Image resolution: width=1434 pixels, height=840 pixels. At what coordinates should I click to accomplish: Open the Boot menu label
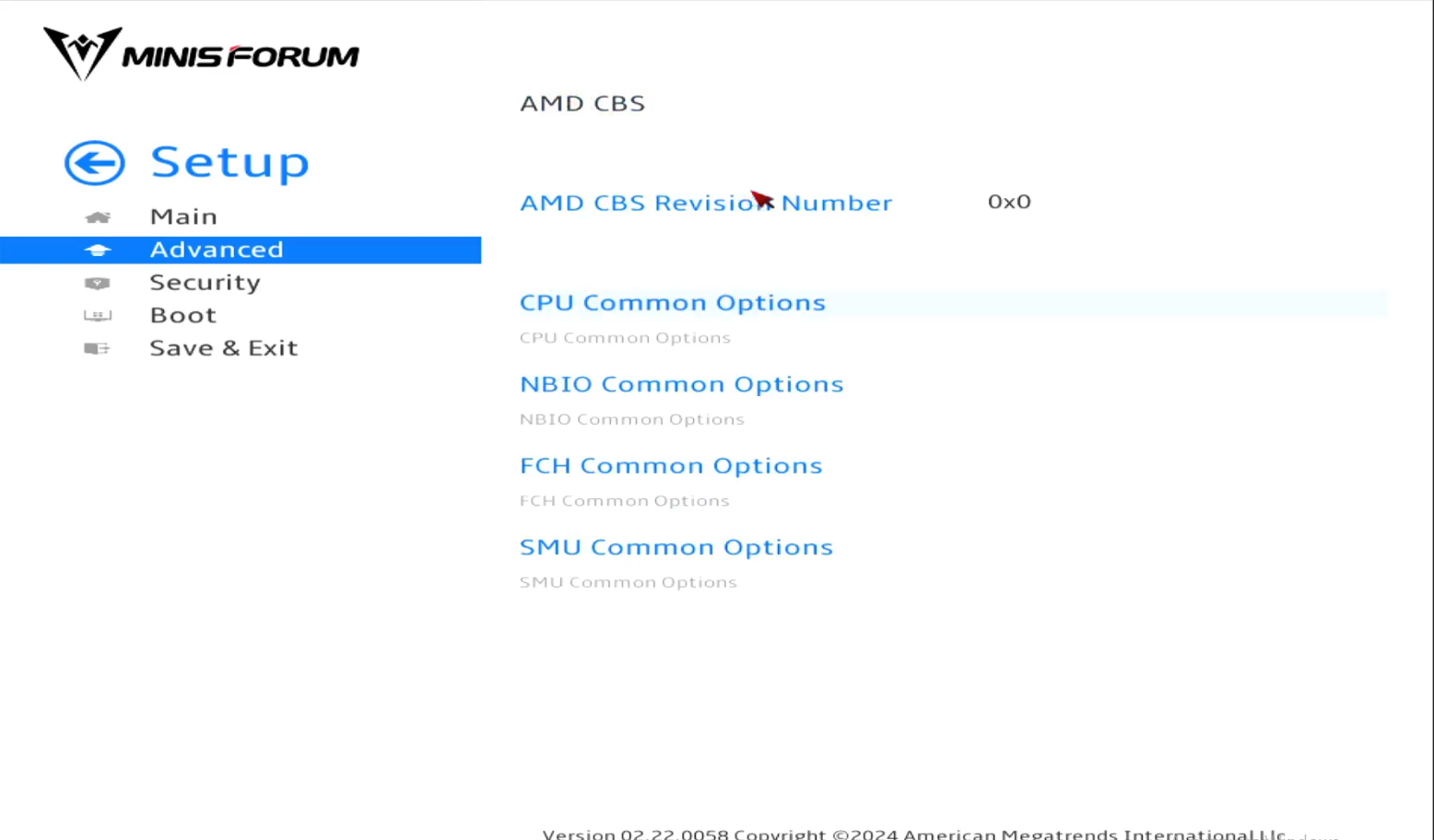click(182, 315)
